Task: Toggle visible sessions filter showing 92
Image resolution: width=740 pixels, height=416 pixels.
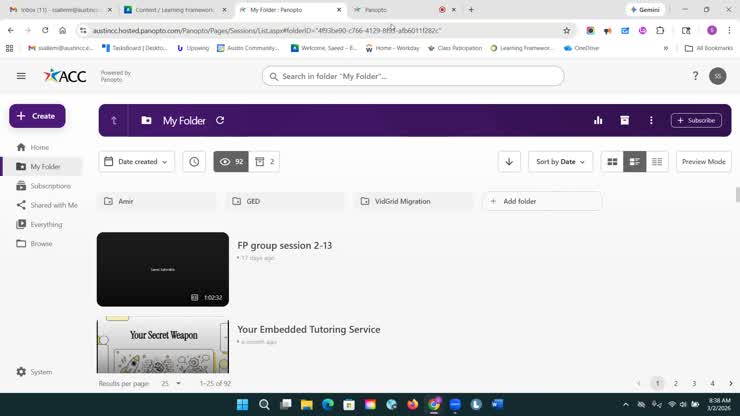Action: [231, 161]
